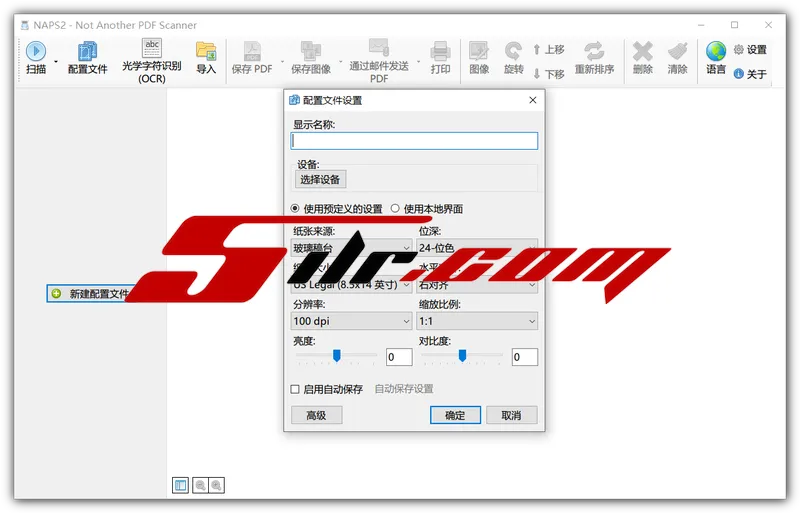
Task: Confirm with the 确定 button
Action: pyautogui.click(x=455, y=415)
